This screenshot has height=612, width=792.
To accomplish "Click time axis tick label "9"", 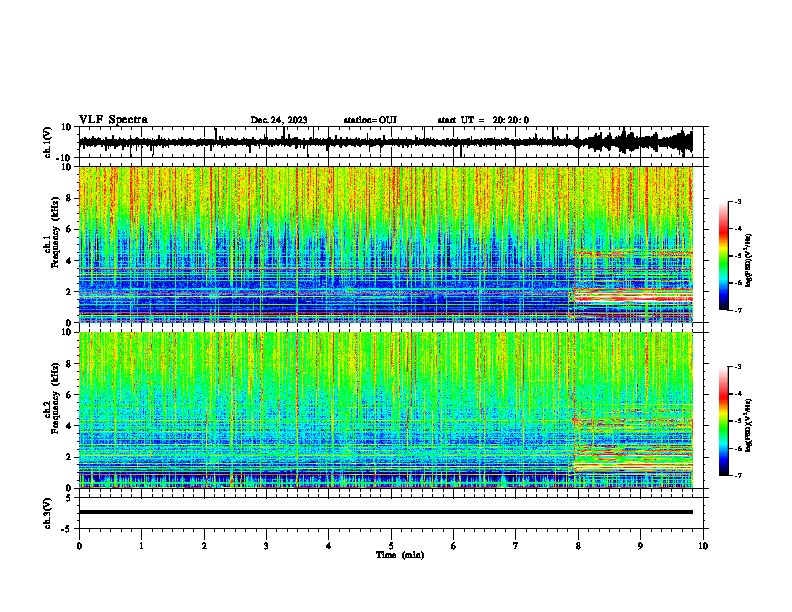I will (x=640, y=546).
